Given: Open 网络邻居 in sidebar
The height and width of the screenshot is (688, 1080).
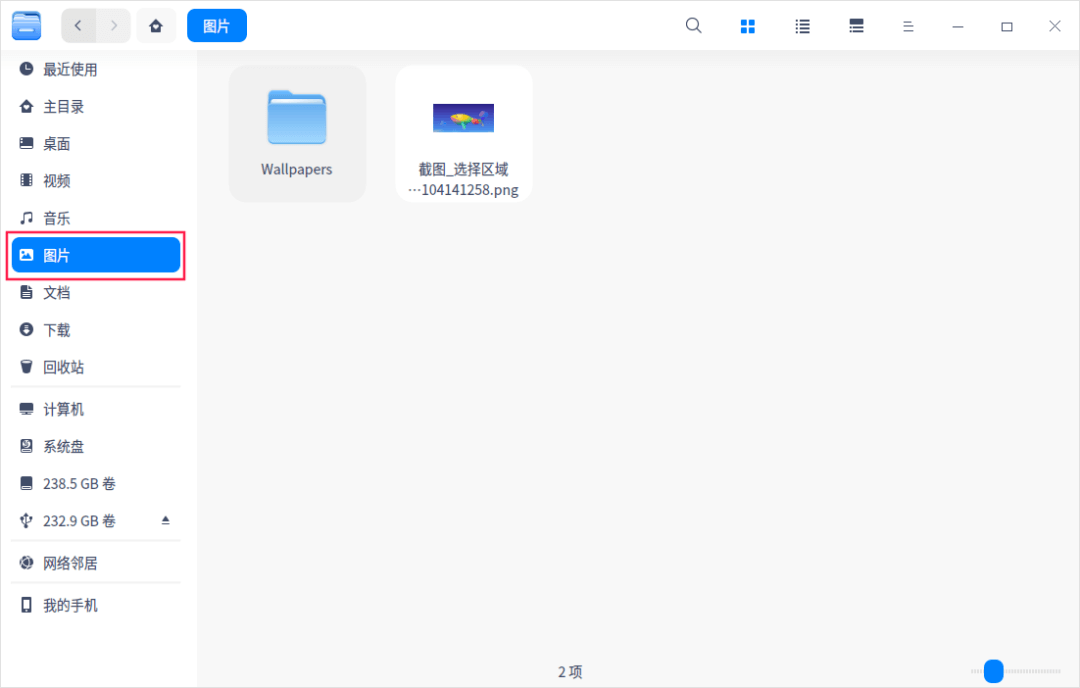Looking at the screenshot, I should [x=96, y=563].
